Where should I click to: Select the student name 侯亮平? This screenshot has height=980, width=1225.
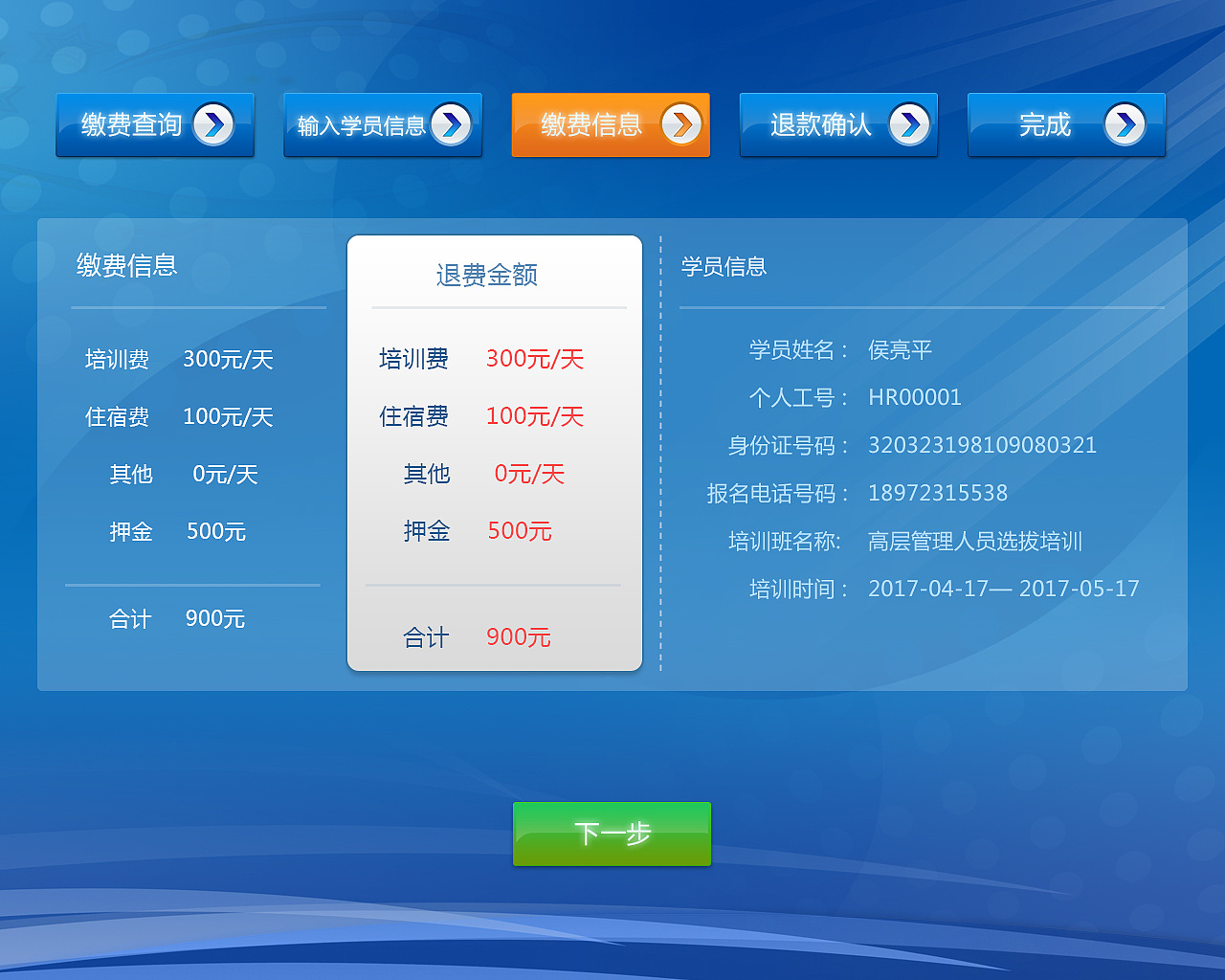[901, 349]
